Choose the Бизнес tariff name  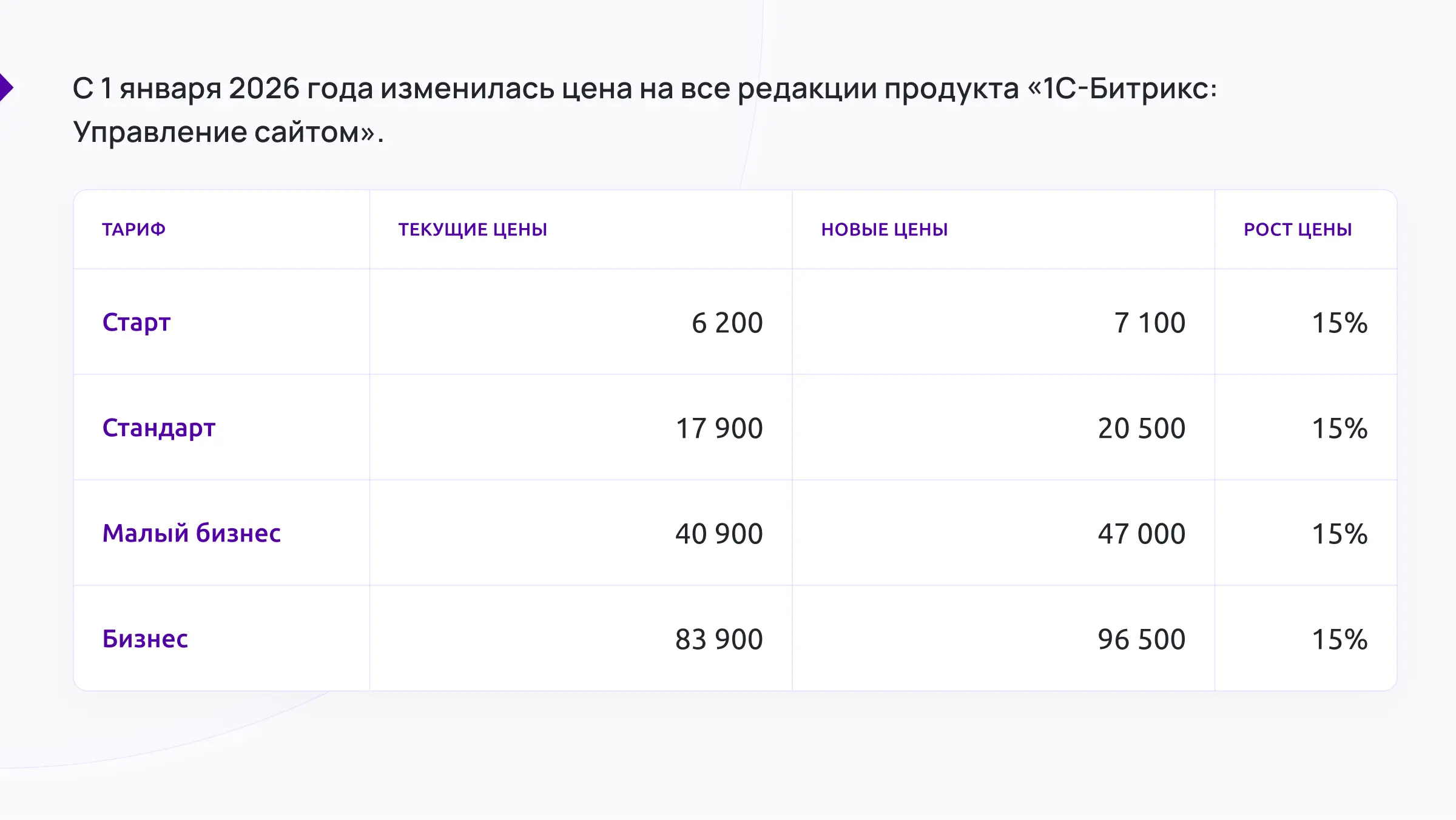(145, 639)
